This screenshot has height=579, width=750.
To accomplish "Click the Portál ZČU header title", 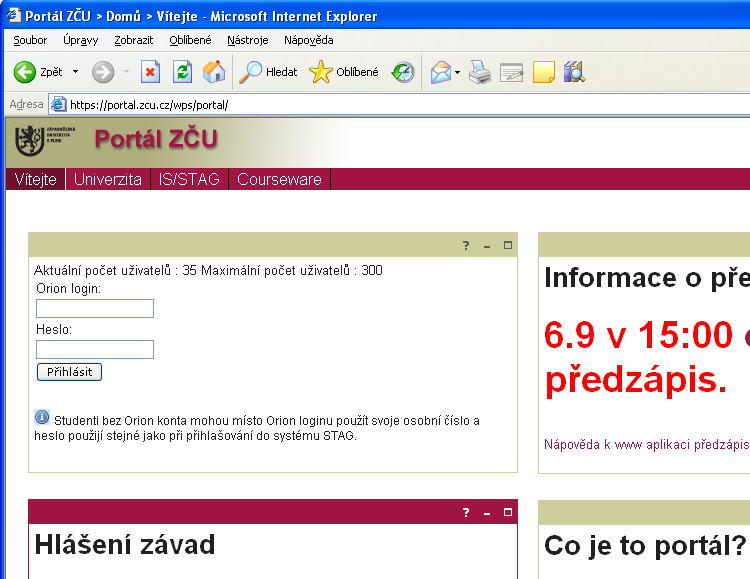I will pyautogui.click(x=156, y=139).
